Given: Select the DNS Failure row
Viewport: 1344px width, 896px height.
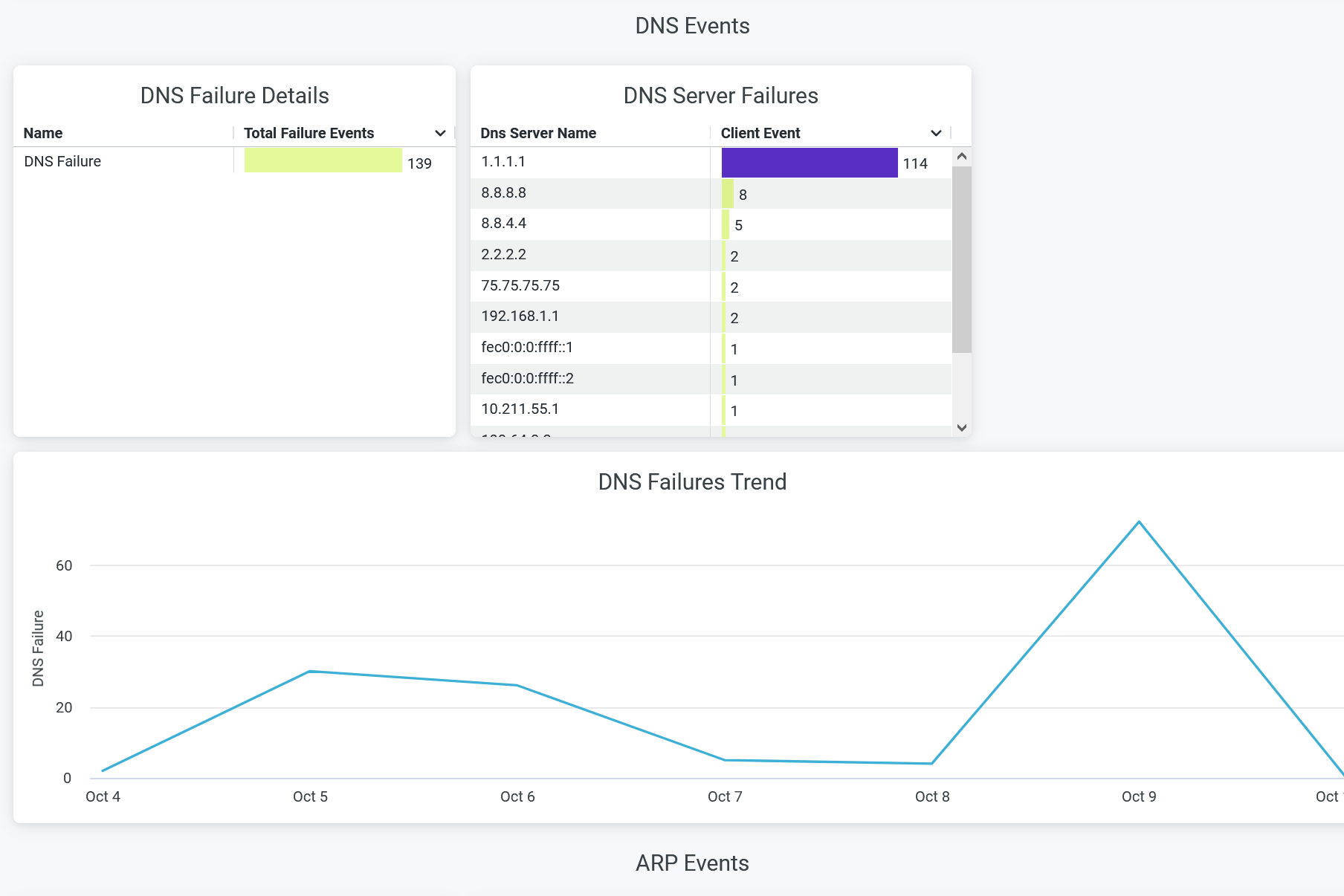Looking at the screenshot, I should point(62,161).
